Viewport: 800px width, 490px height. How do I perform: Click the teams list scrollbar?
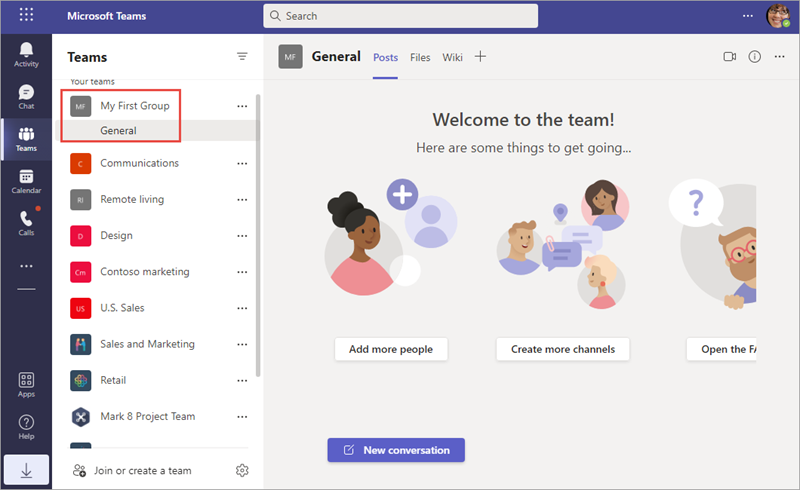pos(258,235)
